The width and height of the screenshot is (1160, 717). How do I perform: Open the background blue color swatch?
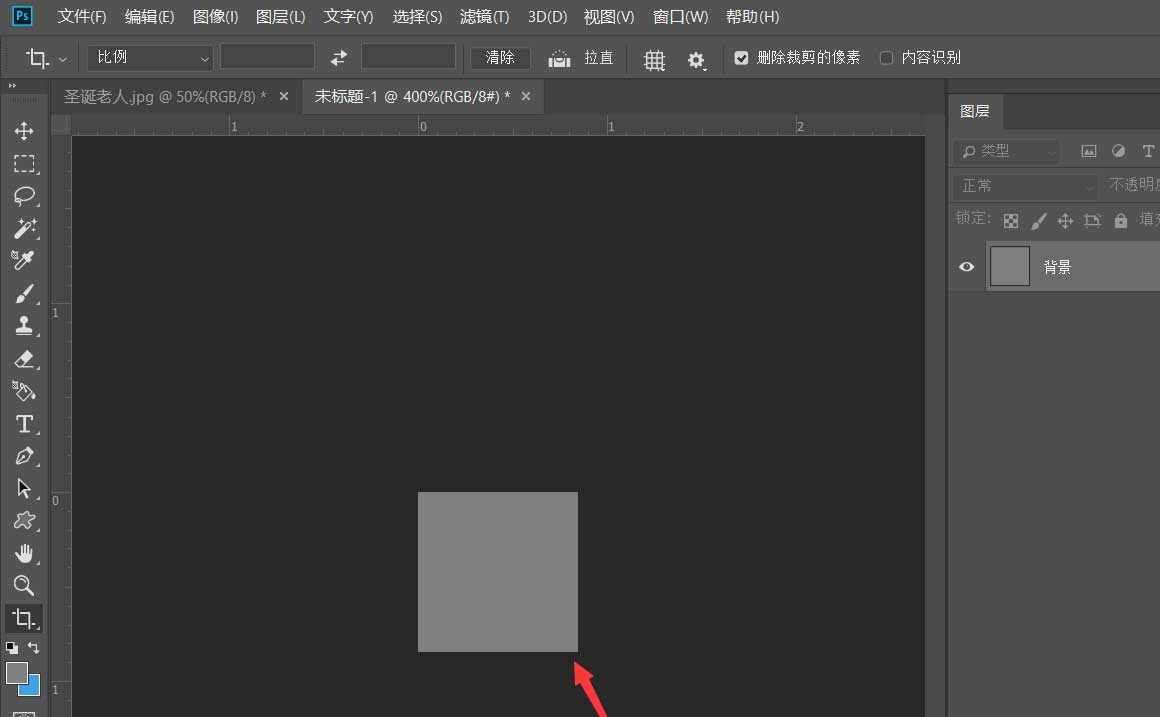[32, 687]
